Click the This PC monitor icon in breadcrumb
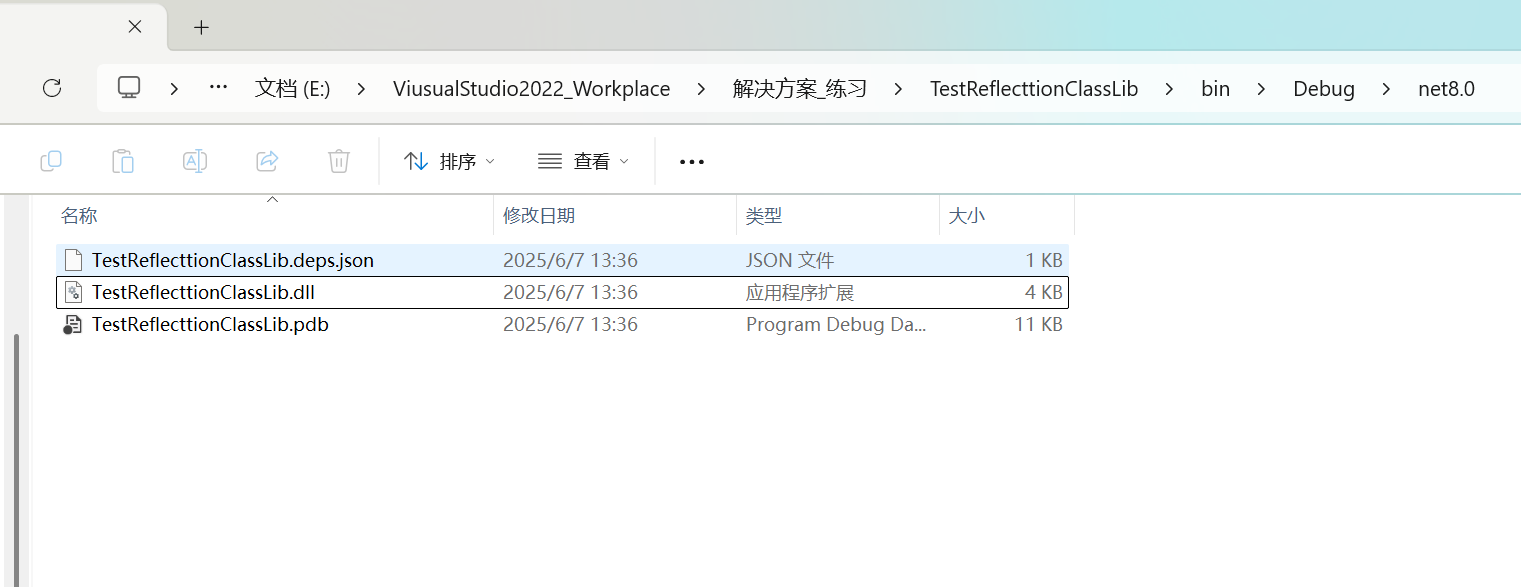Image resolution: width=1521 pixels, height=587 pixels. coord(129,88)
